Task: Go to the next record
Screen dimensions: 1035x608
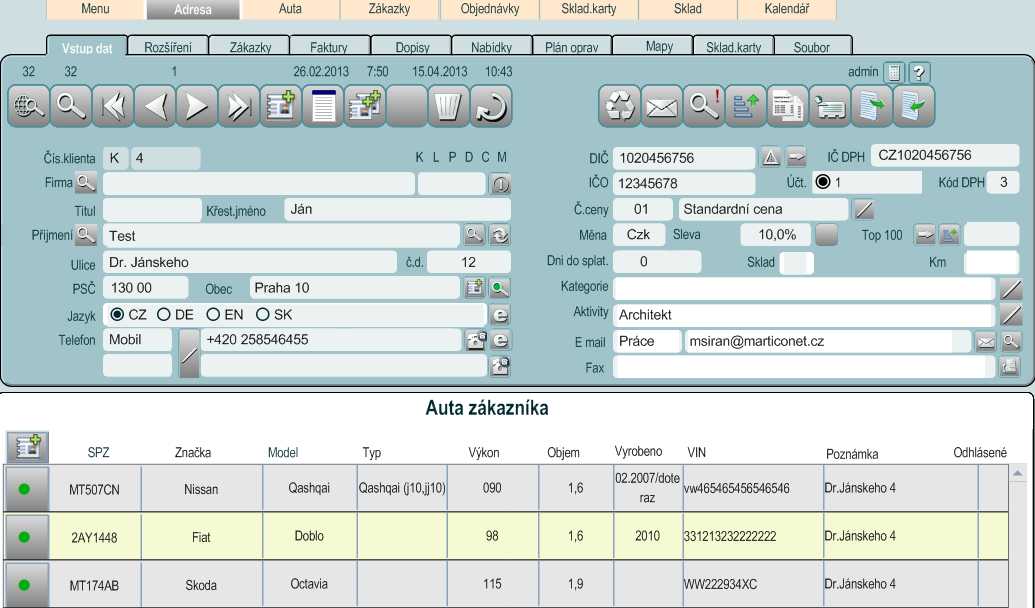Action: tap(197, 106)
